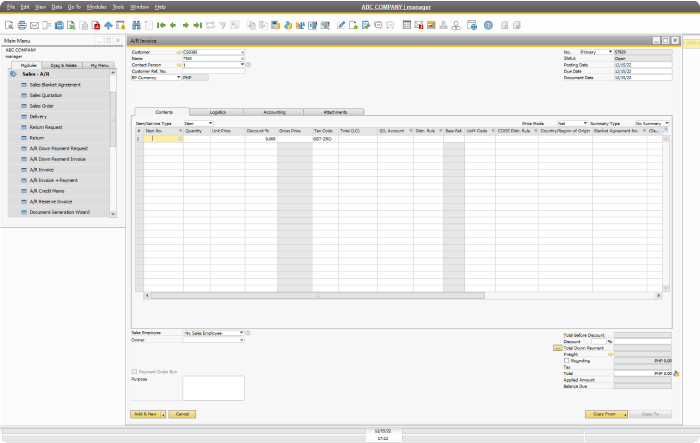Click the Copy From button

pos(606,414)
